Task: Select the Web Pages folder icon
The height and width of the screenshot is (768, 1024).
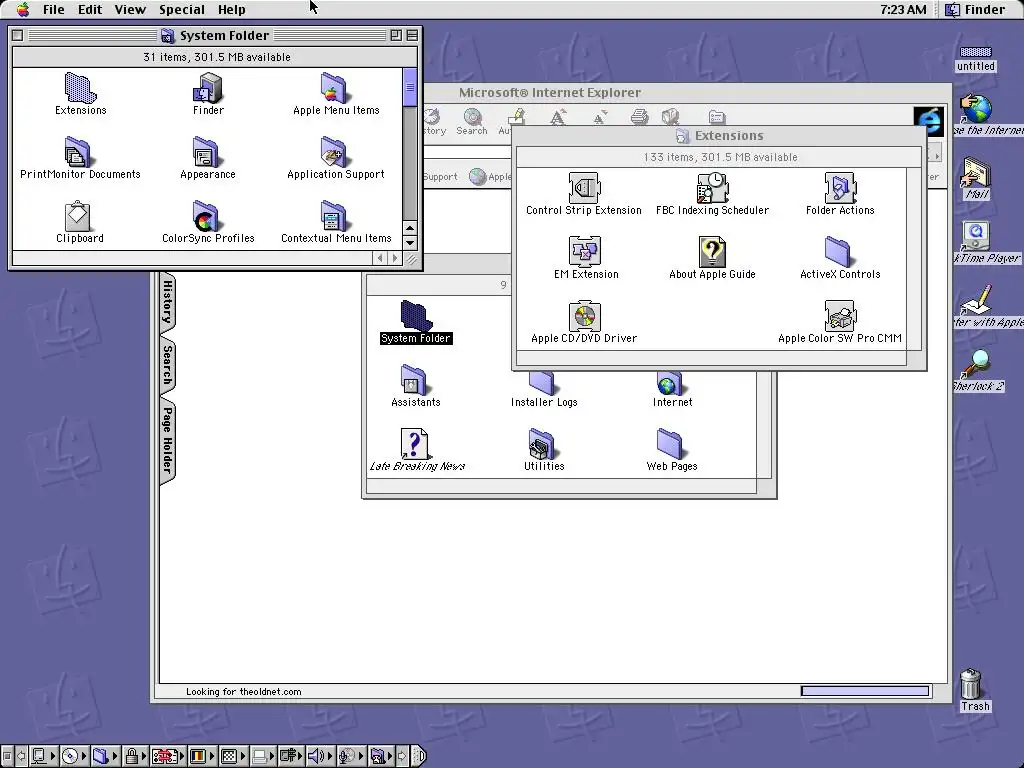Action: (669, 444)
